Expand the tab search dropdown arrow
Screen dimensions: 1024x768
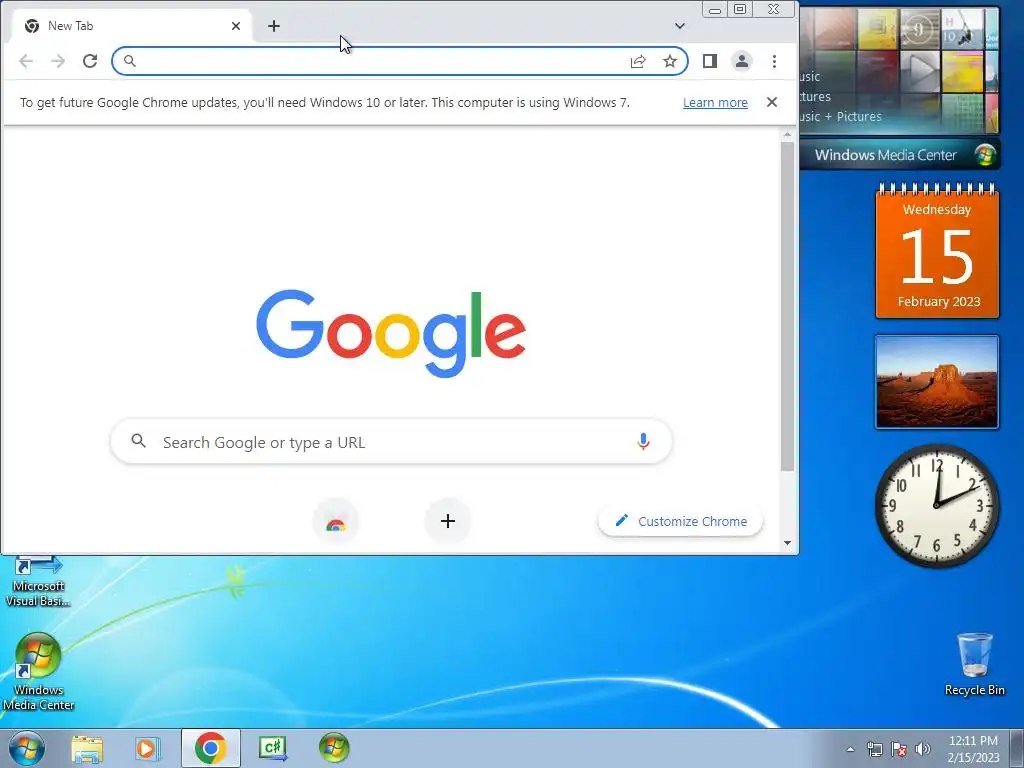click(680, 26)
